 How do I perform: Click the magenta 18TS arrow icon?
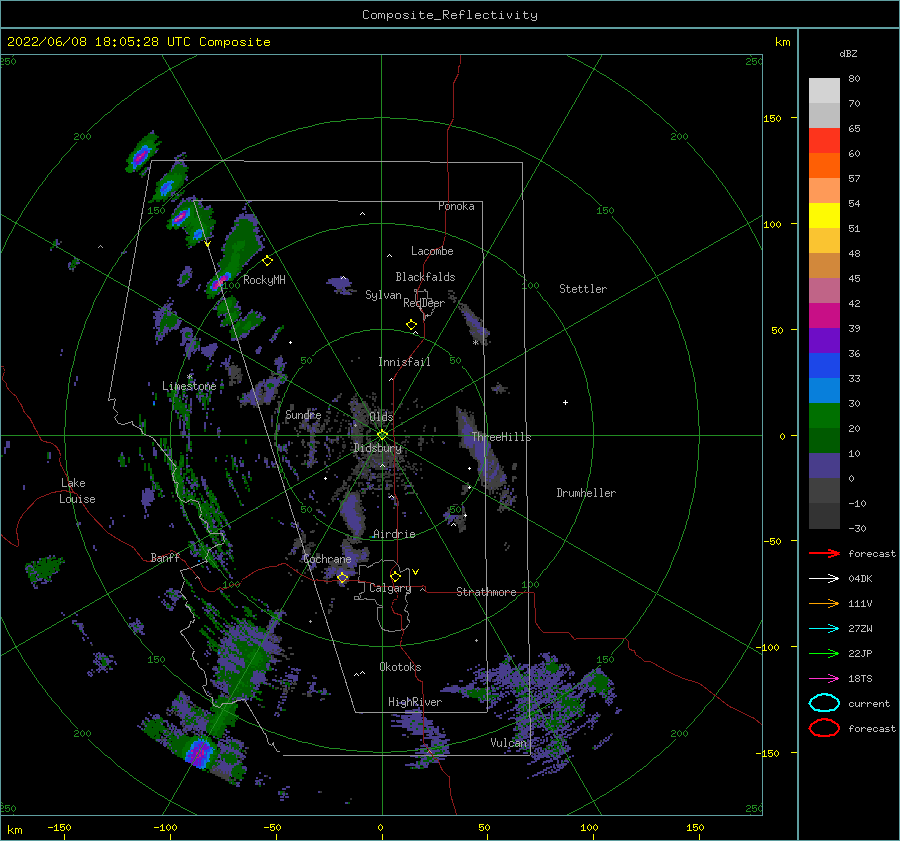click(x=824, y=679)
